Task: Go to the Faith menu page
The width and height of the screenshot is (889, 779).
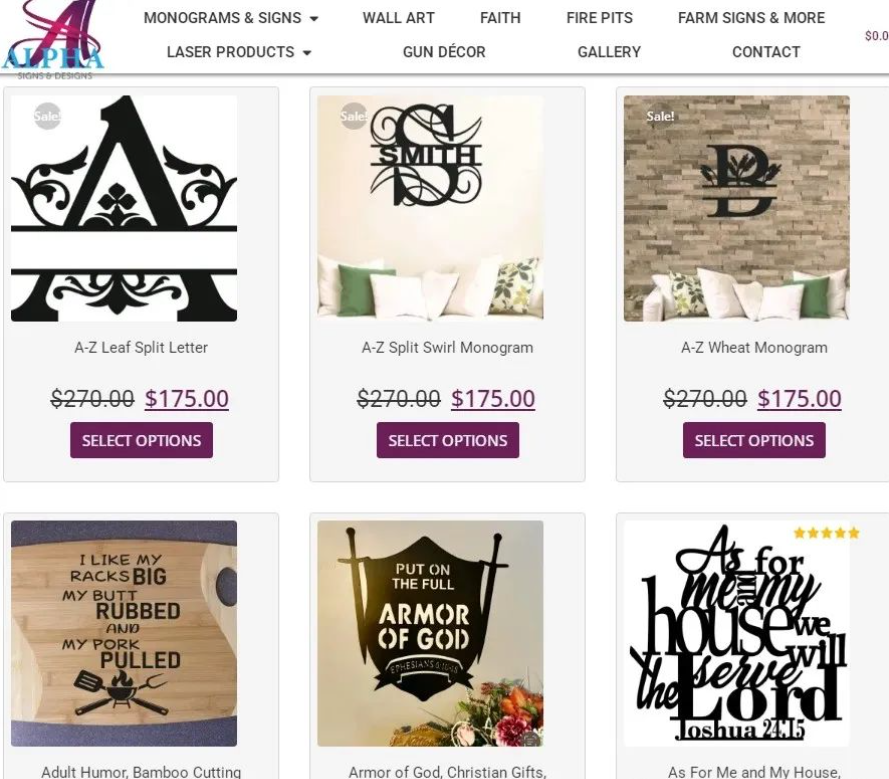Action: pyautogui.click(x=500, y=18)
